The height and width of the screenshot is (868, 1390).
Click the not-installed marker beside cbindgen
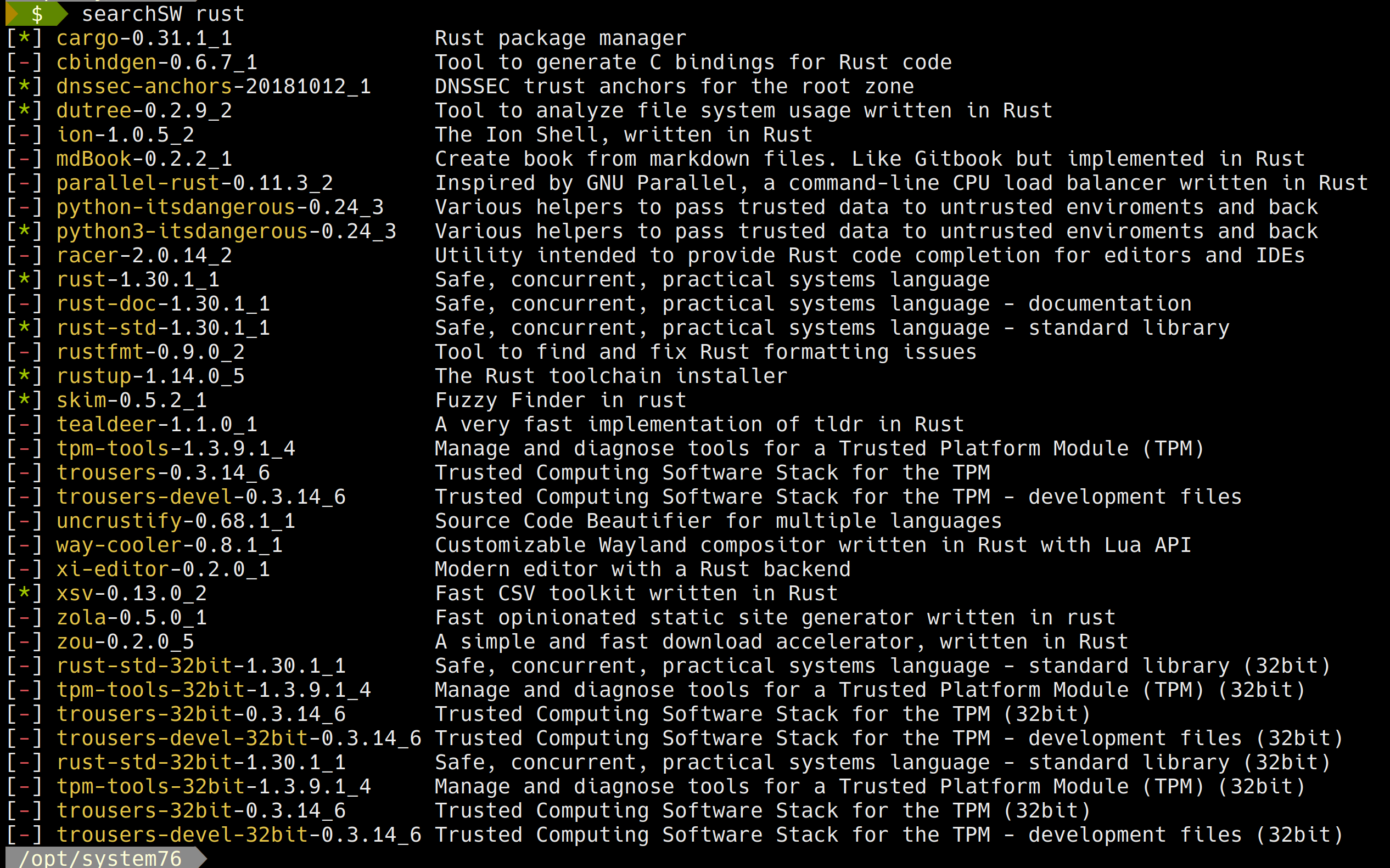click(x=24, y=63)
